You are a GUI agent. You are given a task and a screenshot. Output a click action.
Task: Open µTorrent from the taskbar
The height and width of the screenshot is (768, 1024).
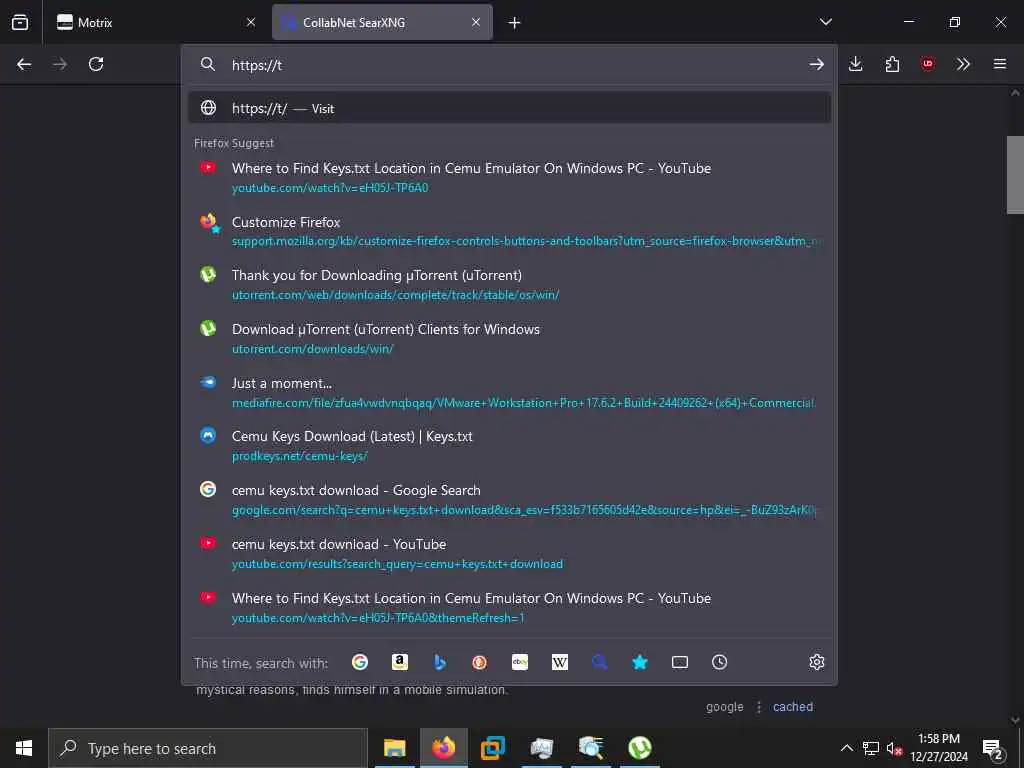coord(639,748)
